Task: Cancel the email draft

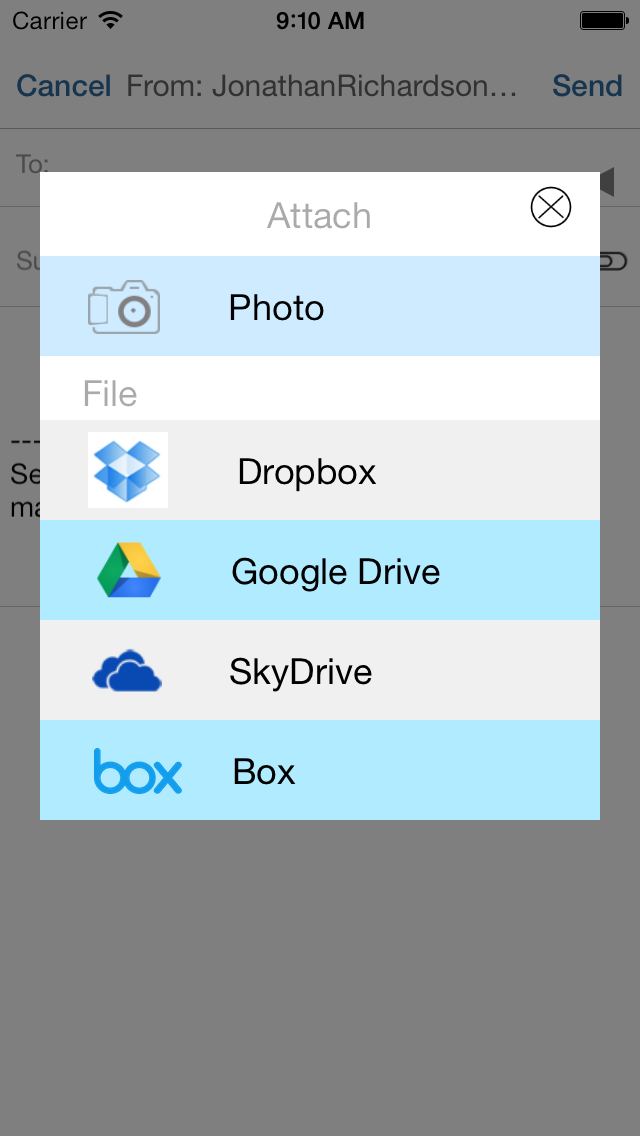Action: click(64, 85)
